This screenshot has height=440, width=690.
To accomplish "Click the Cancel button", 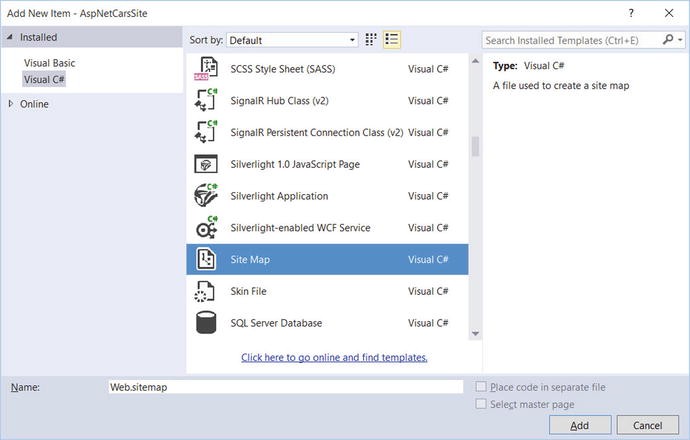I will click(647, 425).
